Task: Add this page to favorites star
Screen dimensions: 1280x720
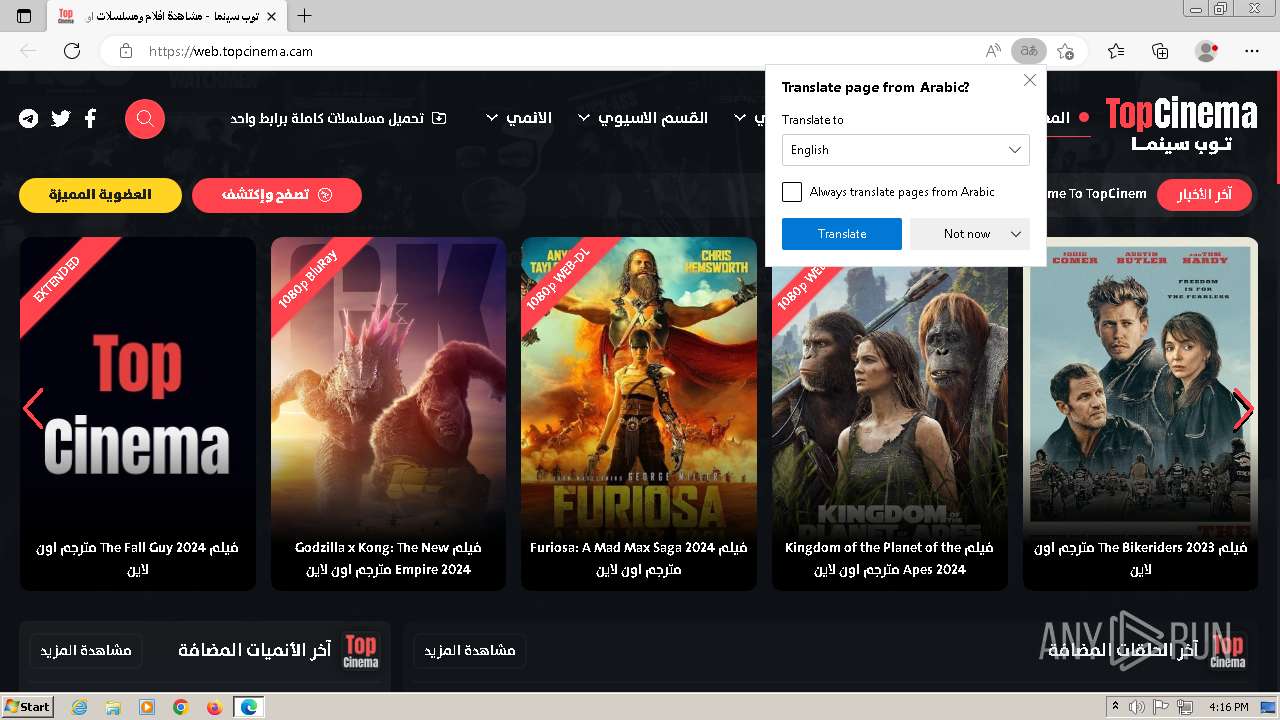Action: click(x=1066, y=51)
